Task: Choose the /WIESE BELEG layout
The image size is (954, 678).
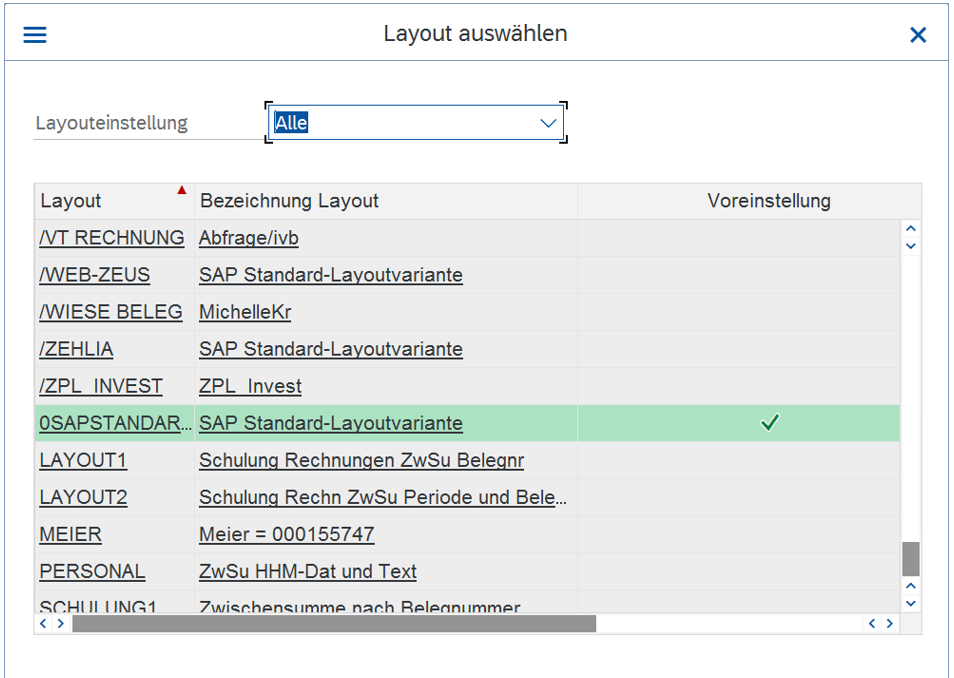Action: coord(111,312)
